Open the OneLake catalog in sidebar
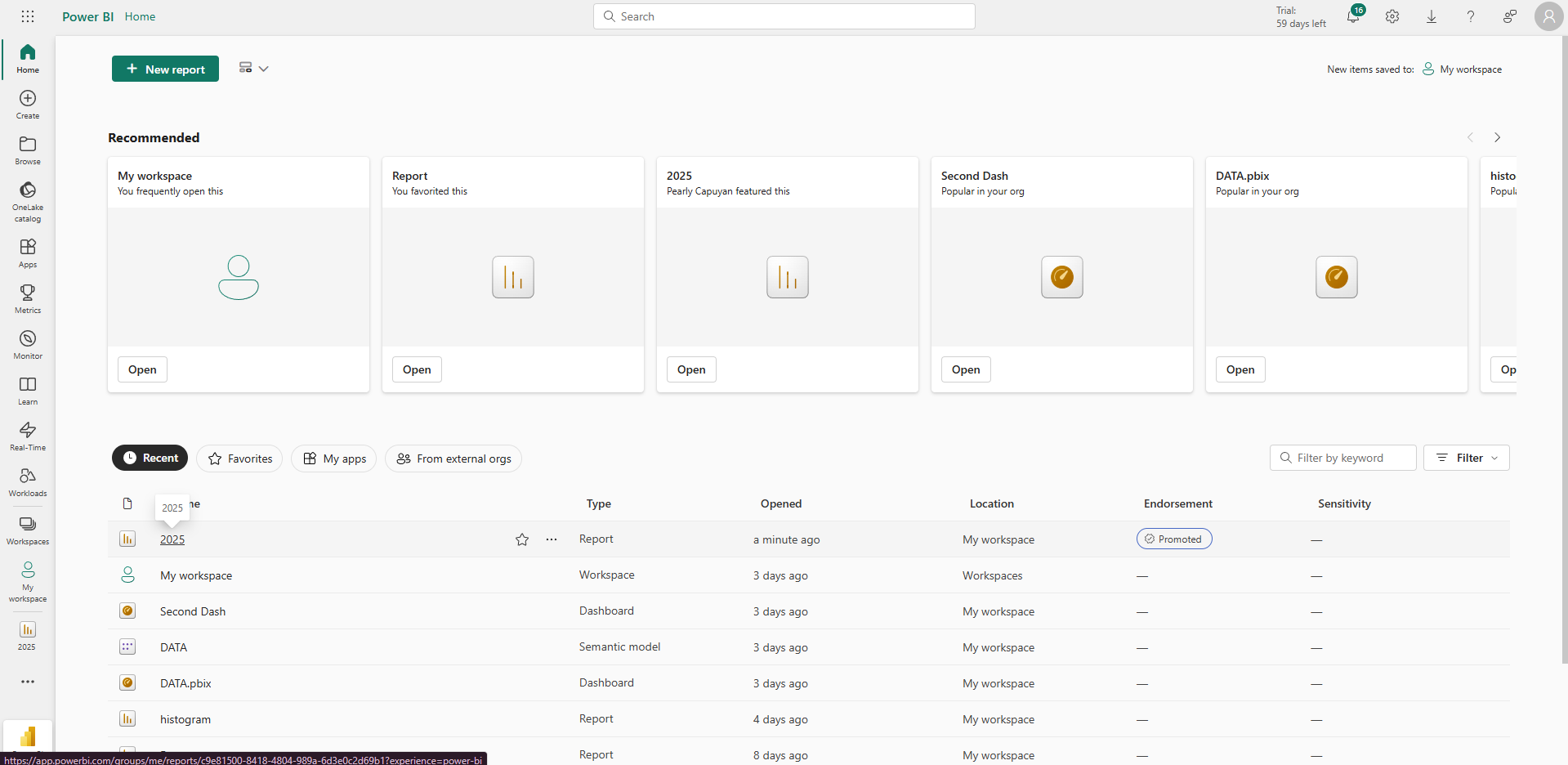The height and width of the screenshot is (765, 1568). pyautogui.click(x=27, y=201)
